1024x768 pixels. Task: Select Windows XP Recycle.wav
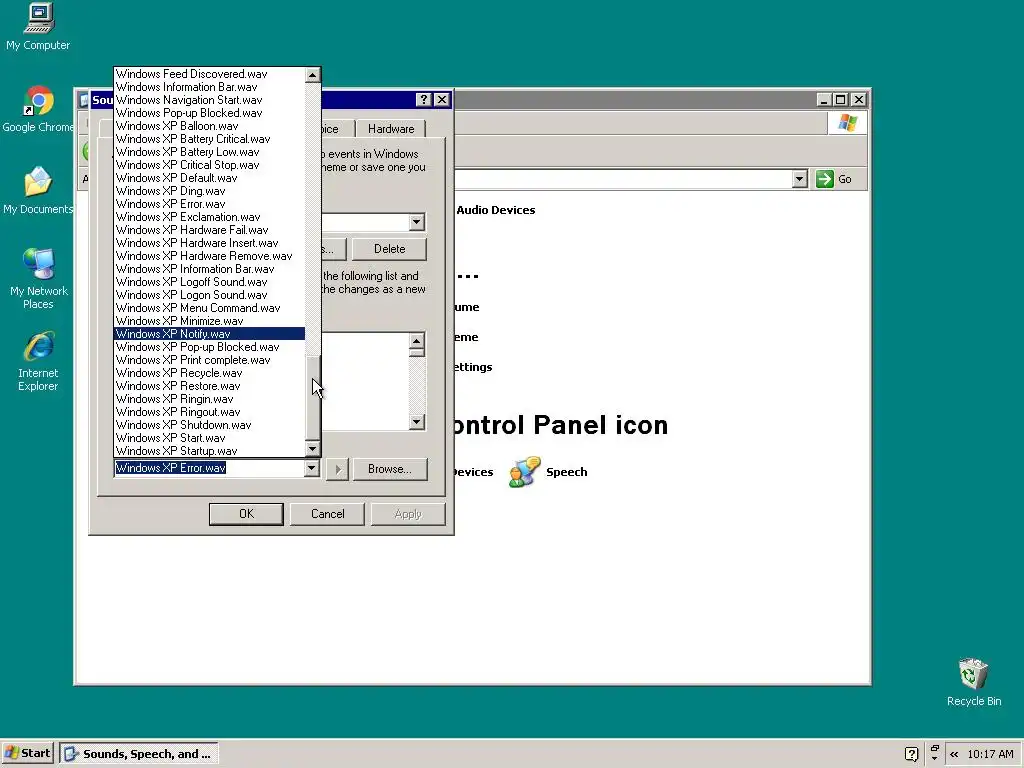pos(210,373)
